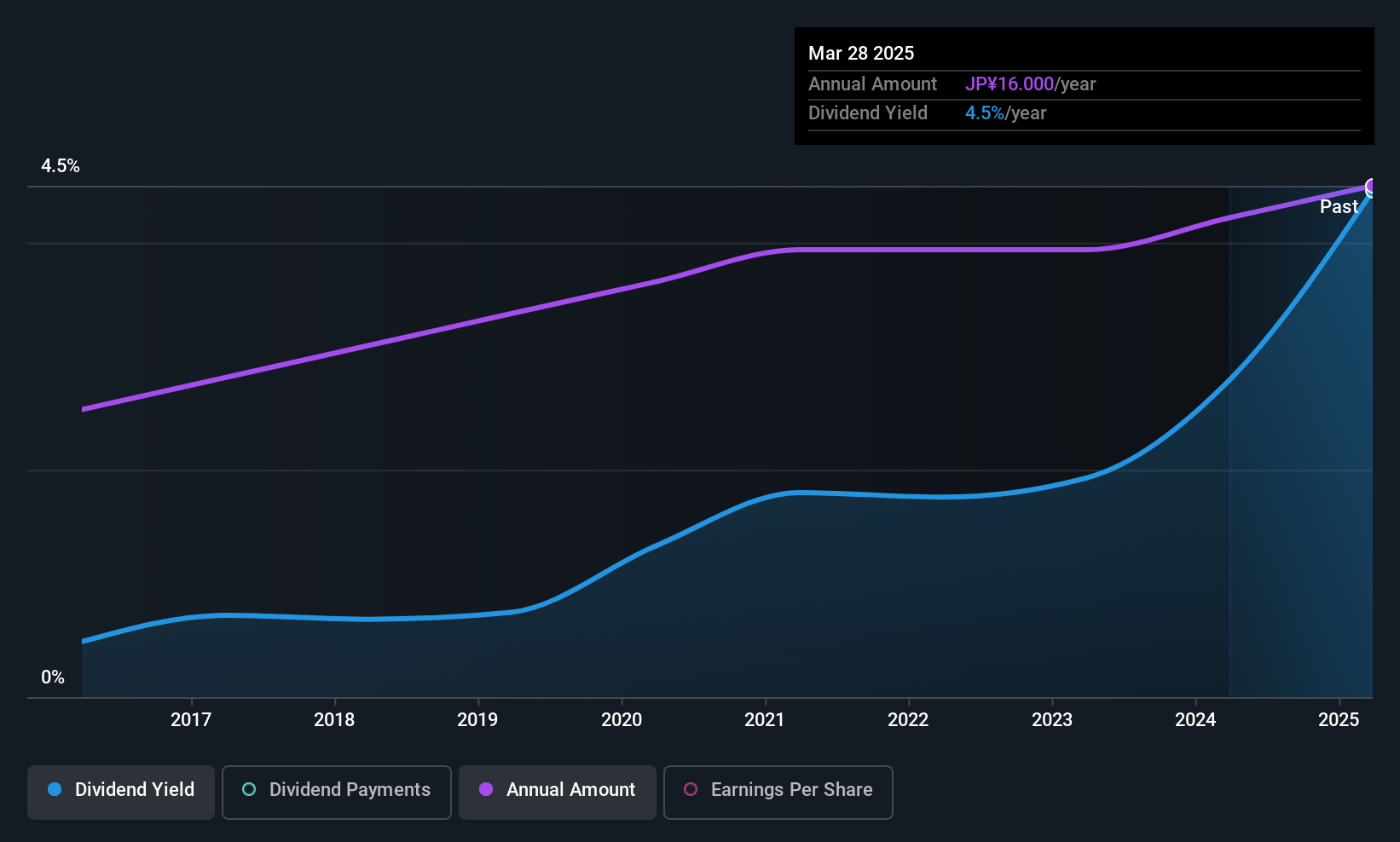
Task: Click the pink Earnings Per Share circle
Action: pyautogui.click(x=691, y=790)
